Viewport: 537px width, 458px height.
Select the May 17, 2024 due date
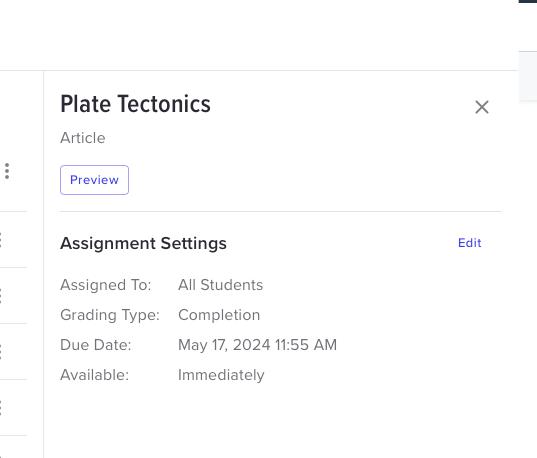point(258,345)
